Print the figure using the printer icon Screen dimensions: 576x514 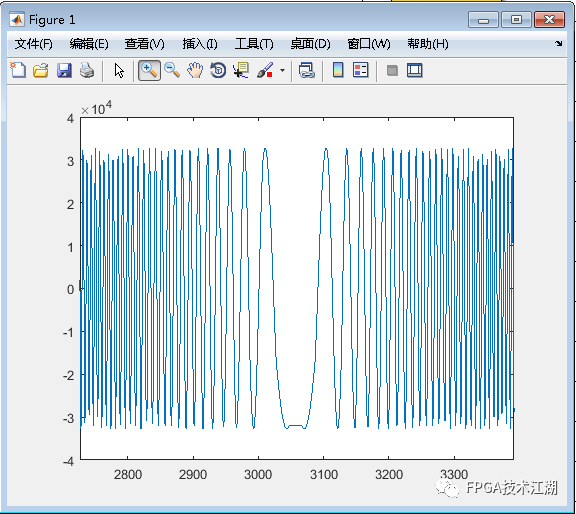[x=87, y=70]
